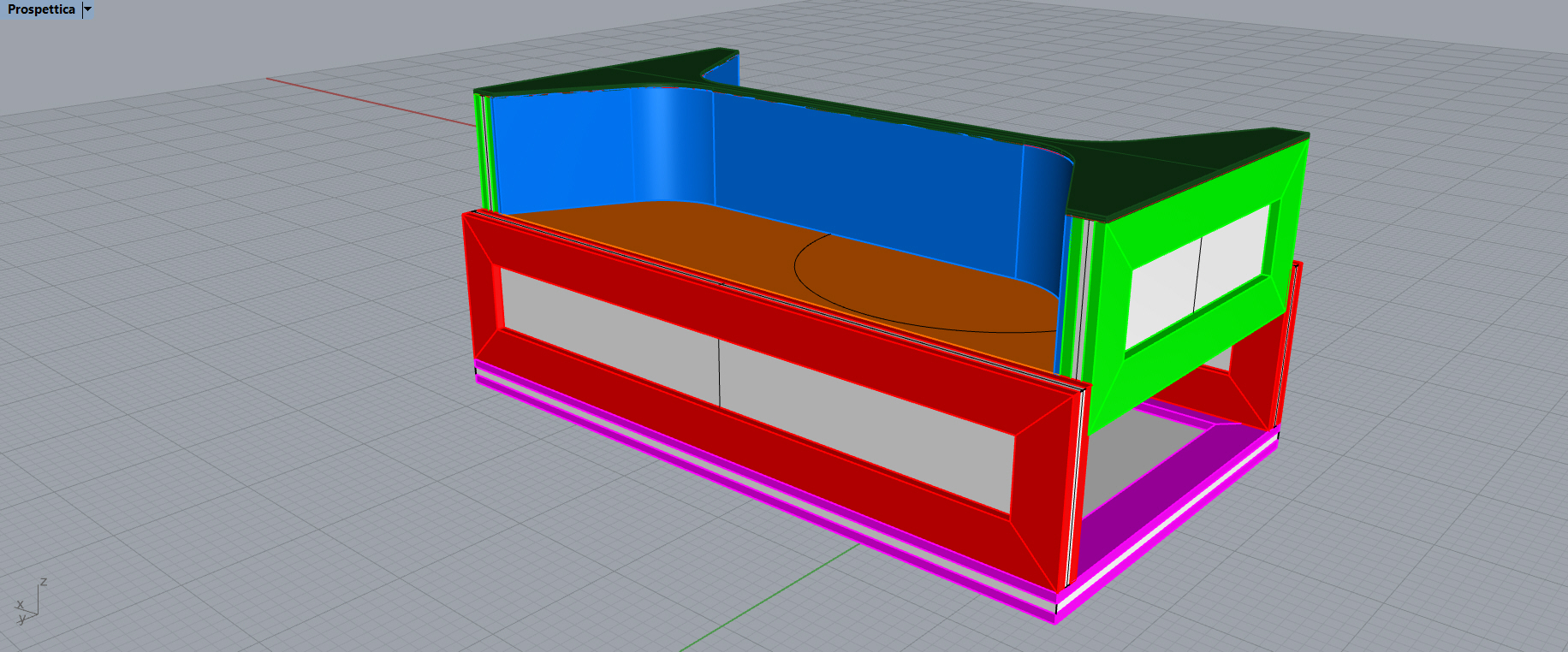Viewport: 1568px width, 652px height.
Task: Click the Prospettica viewport title label
Action: (41, 9)
